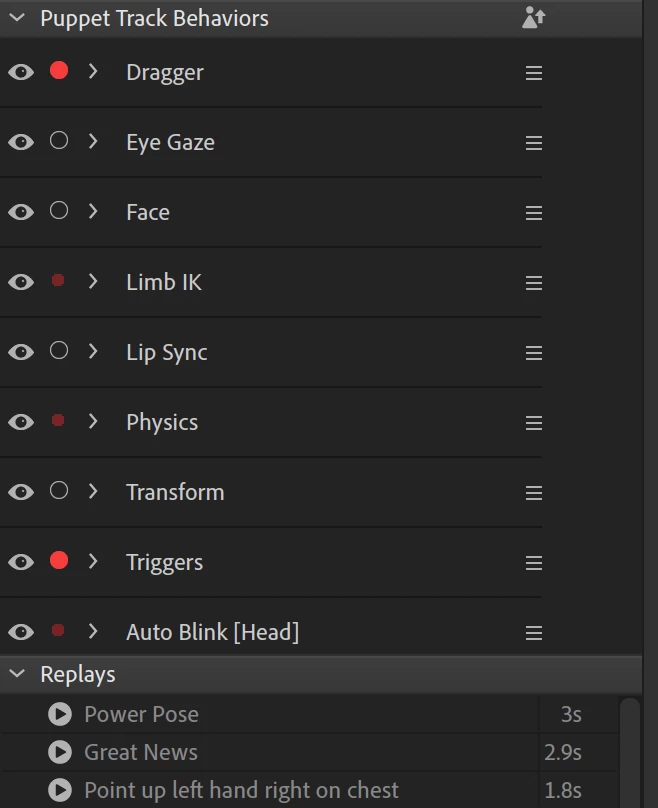Toggle the eye icon for Transform
Screen dimensions: 658x808
click(x=21, y=492)
